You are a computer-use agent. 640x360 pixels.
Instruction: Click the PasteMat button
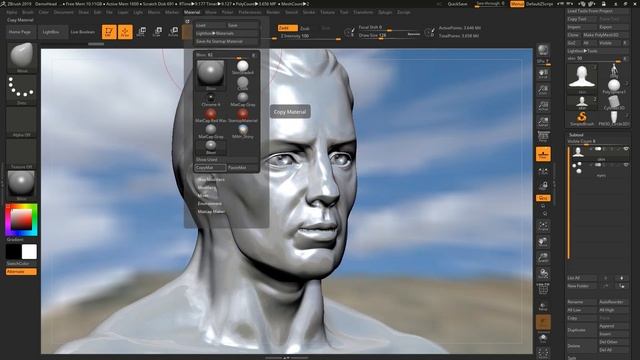243,168
